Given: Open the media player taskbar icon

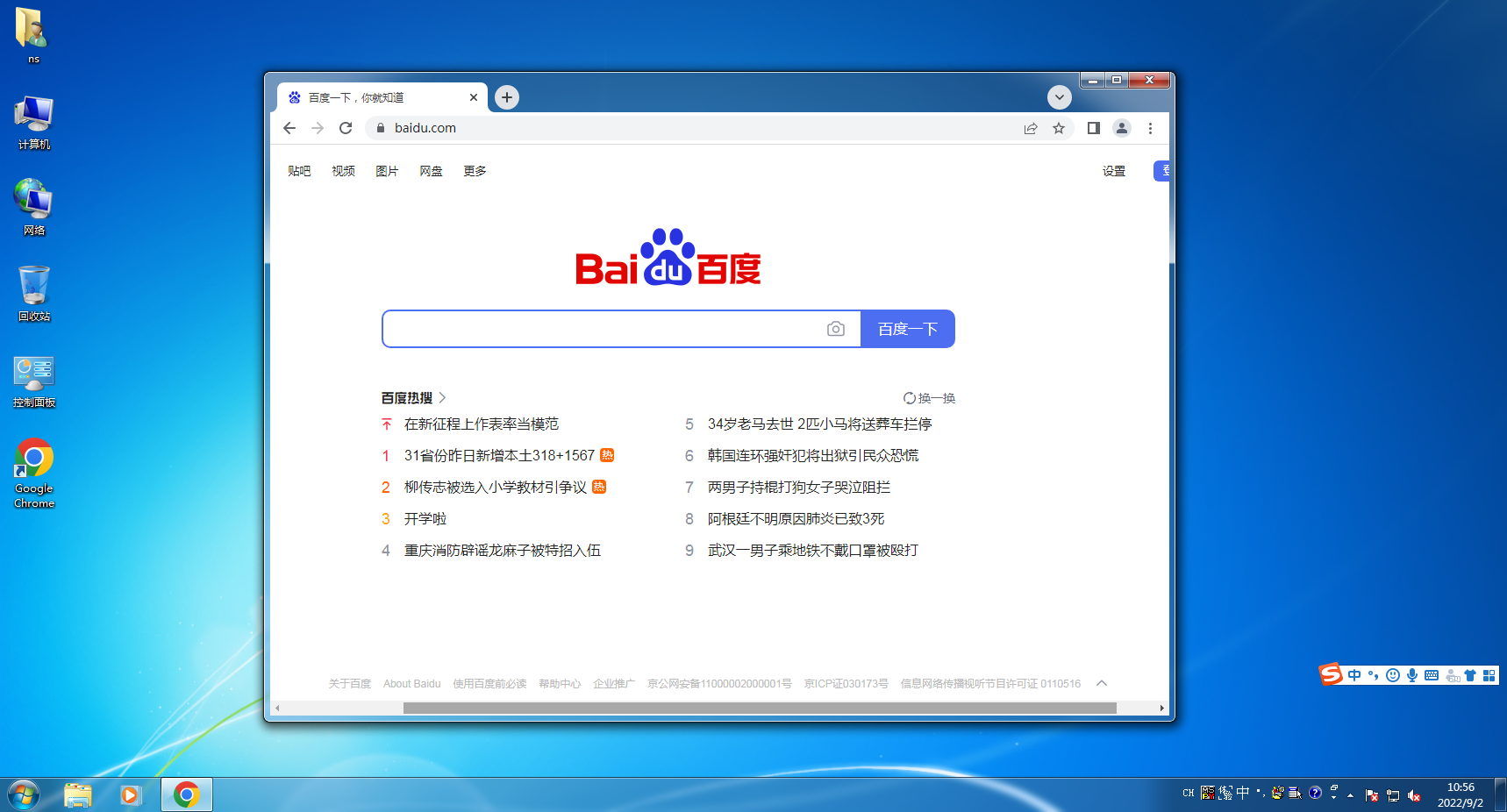Looking at the screenshot, I should pos(131,795).
